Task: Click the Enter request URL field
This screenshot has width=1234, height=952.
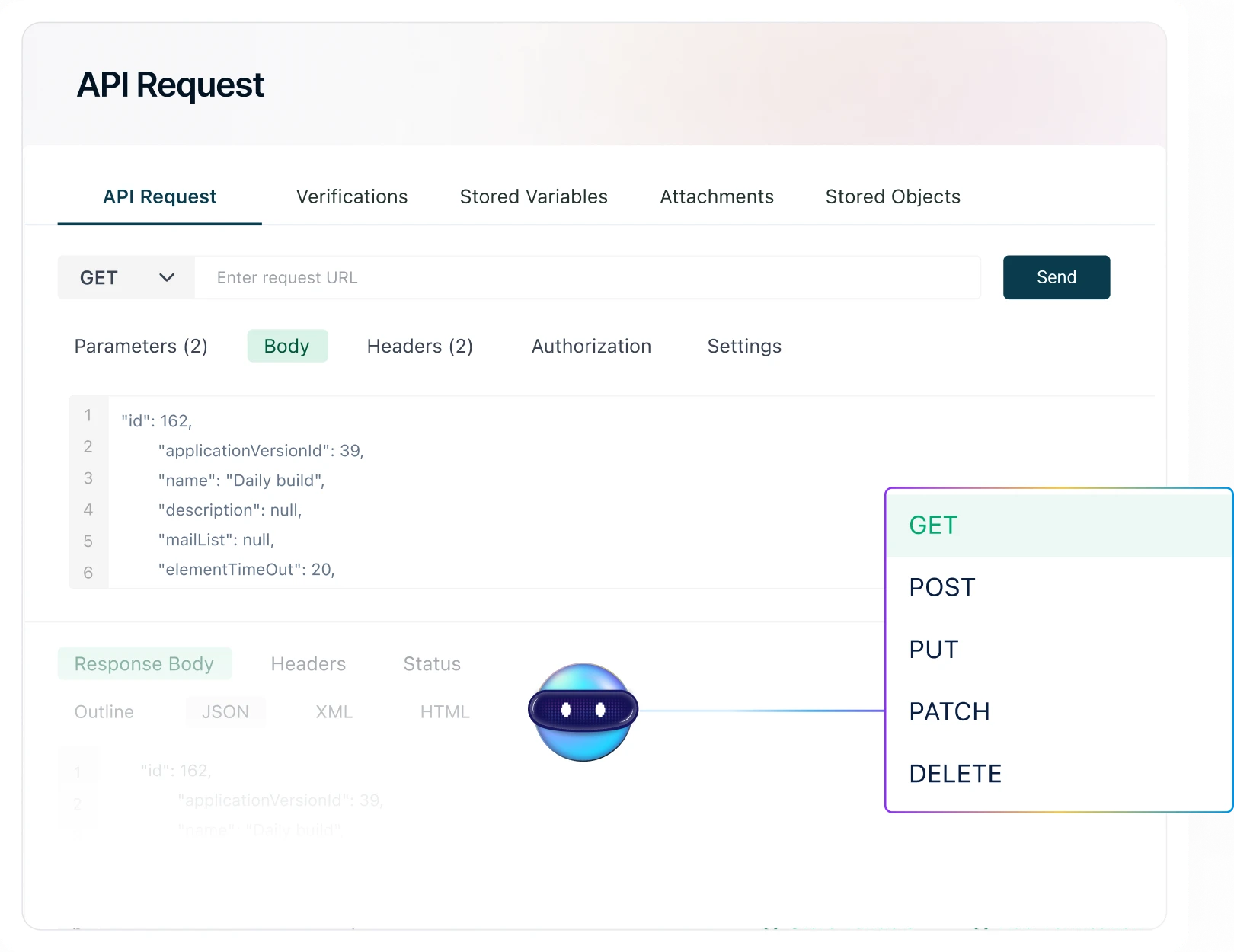Action: 588,277
